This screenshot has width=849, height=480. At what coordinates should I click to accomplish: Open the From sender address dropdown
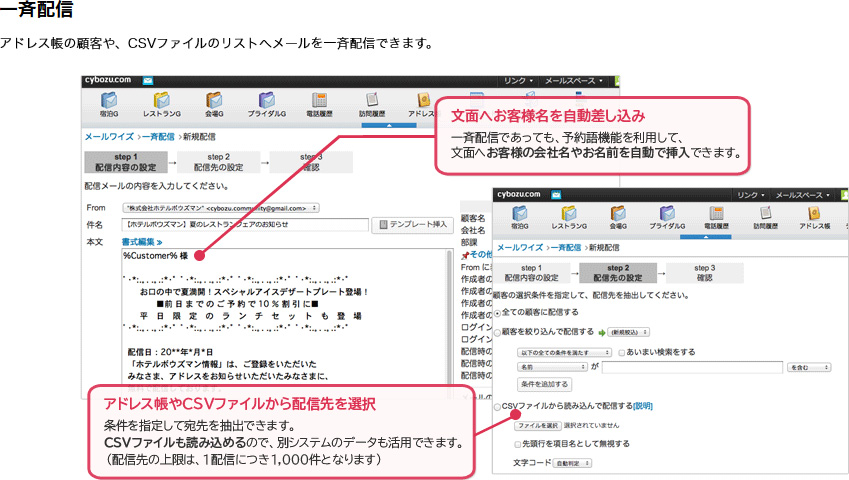coord(220,207)
